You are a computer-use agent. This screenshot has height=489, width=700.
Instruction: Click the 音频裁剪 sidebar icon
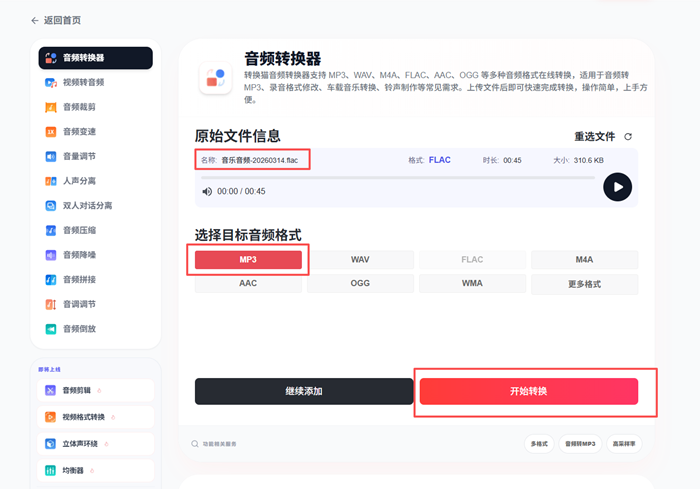51,107
